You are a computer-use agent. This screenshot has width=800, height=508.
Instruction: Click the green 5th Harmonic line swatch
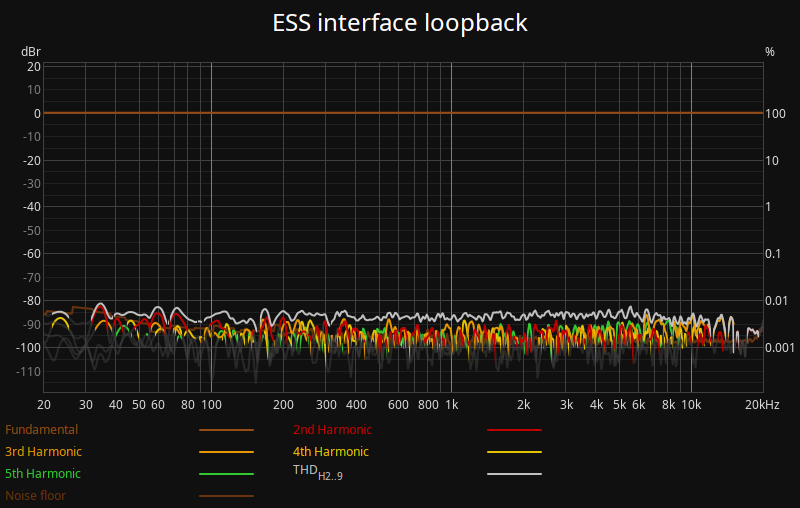pos(227,474)
